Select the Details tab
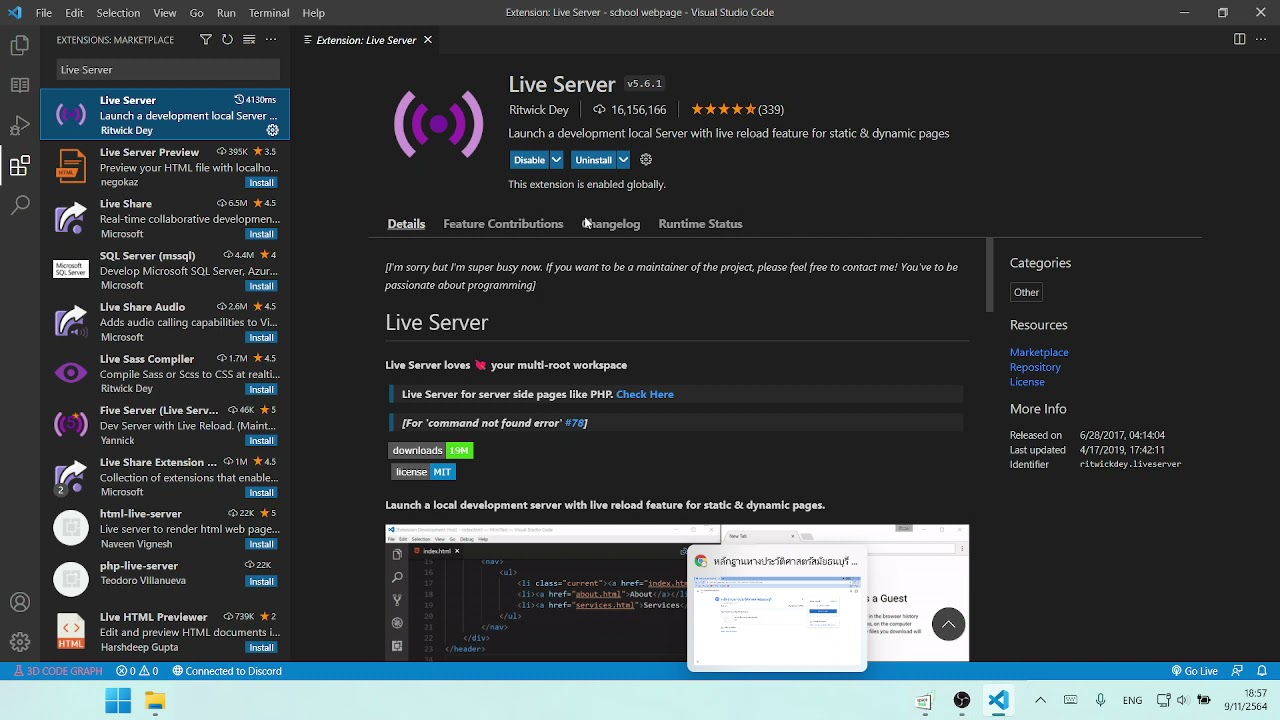The width and height of the screenshot is (1280, 720). [406, 224]
